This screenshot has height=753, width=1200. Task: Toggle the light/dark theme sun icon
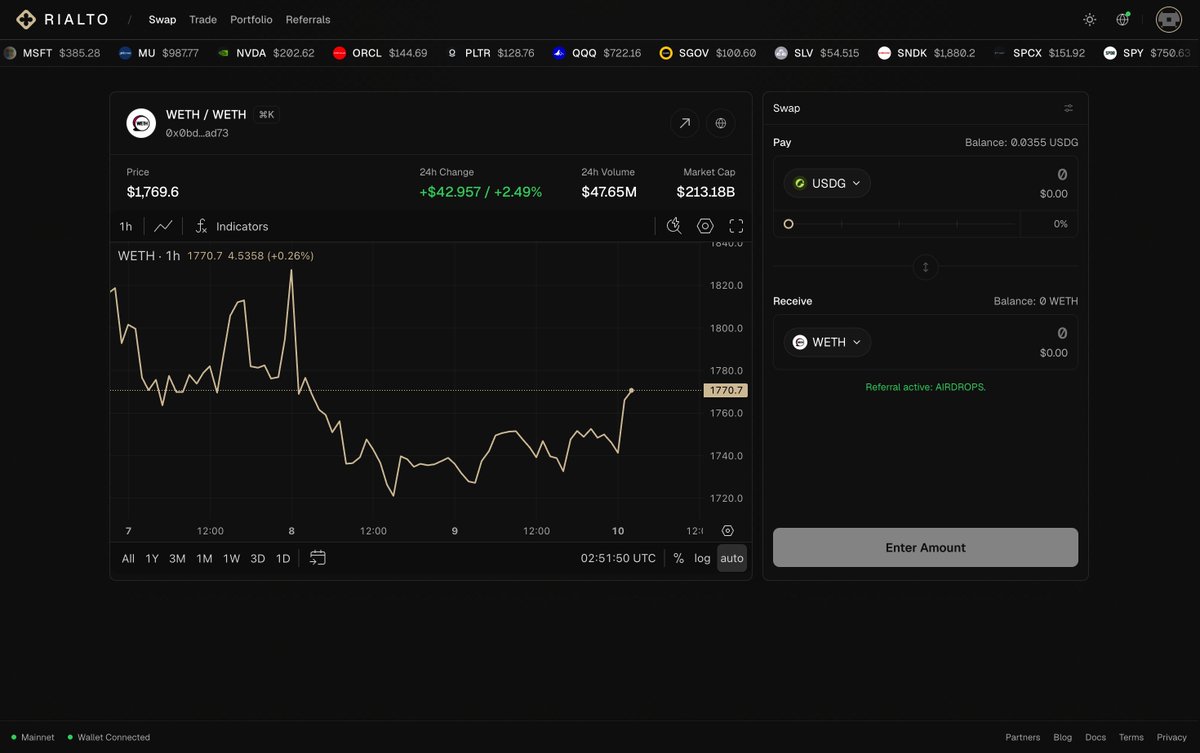(1089, 19)
